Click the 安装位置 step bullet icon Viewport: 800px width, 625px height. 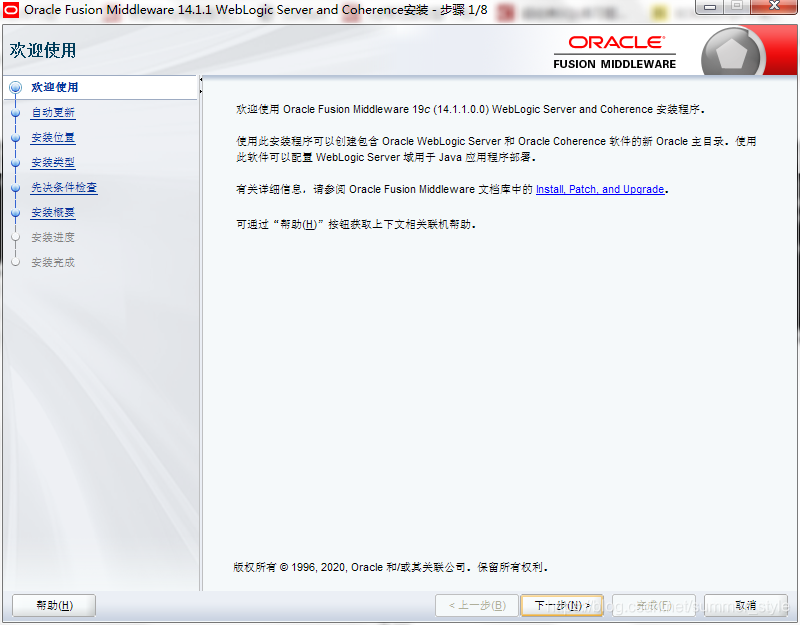coord(16,138)
